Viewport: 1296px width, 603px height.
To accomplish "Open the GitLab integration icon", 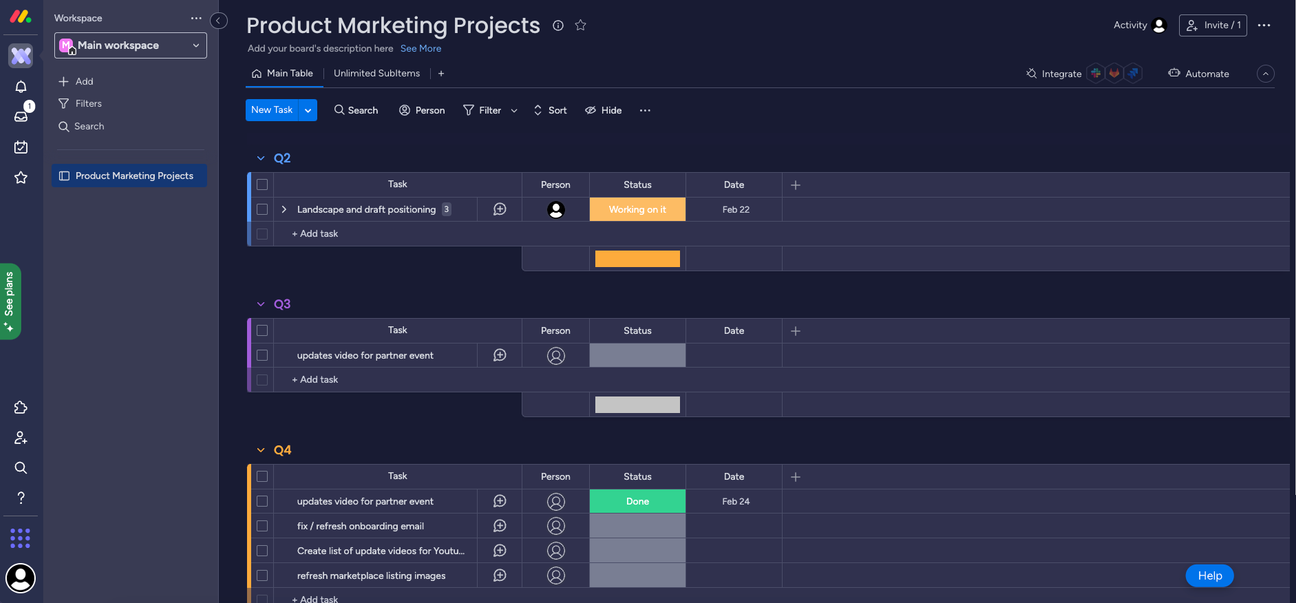I will 1115,73.
